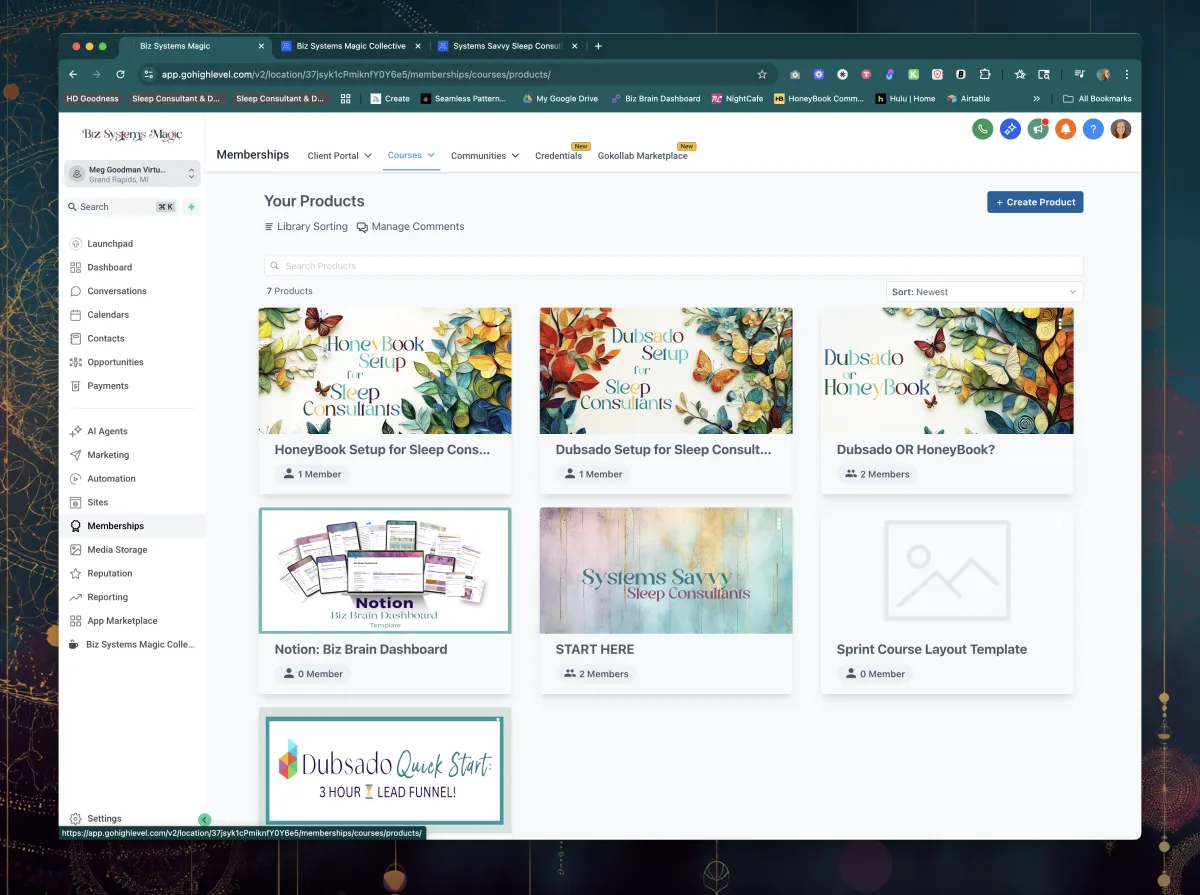Open the All Bookmarks folder
Viewport: 1200px width, 895px height.
(1097, 99)
